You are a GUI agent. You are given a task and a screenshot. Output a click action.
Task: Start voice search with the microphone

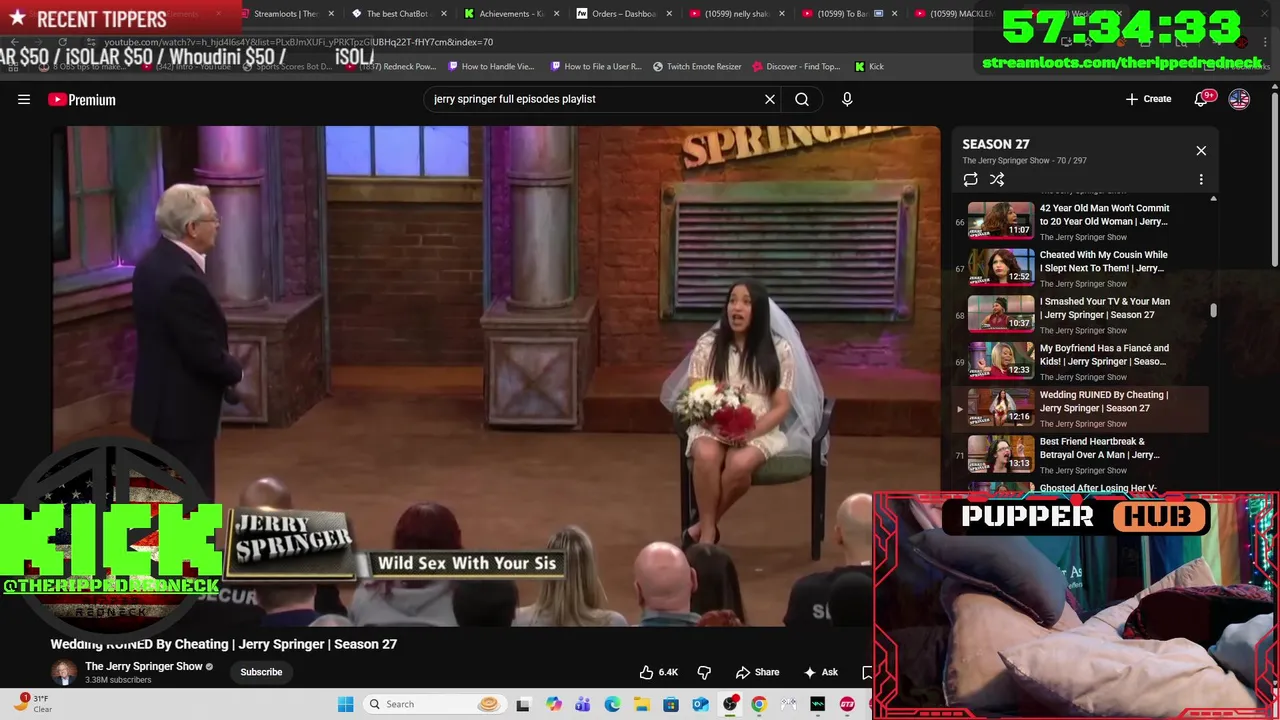click(847, 99)
